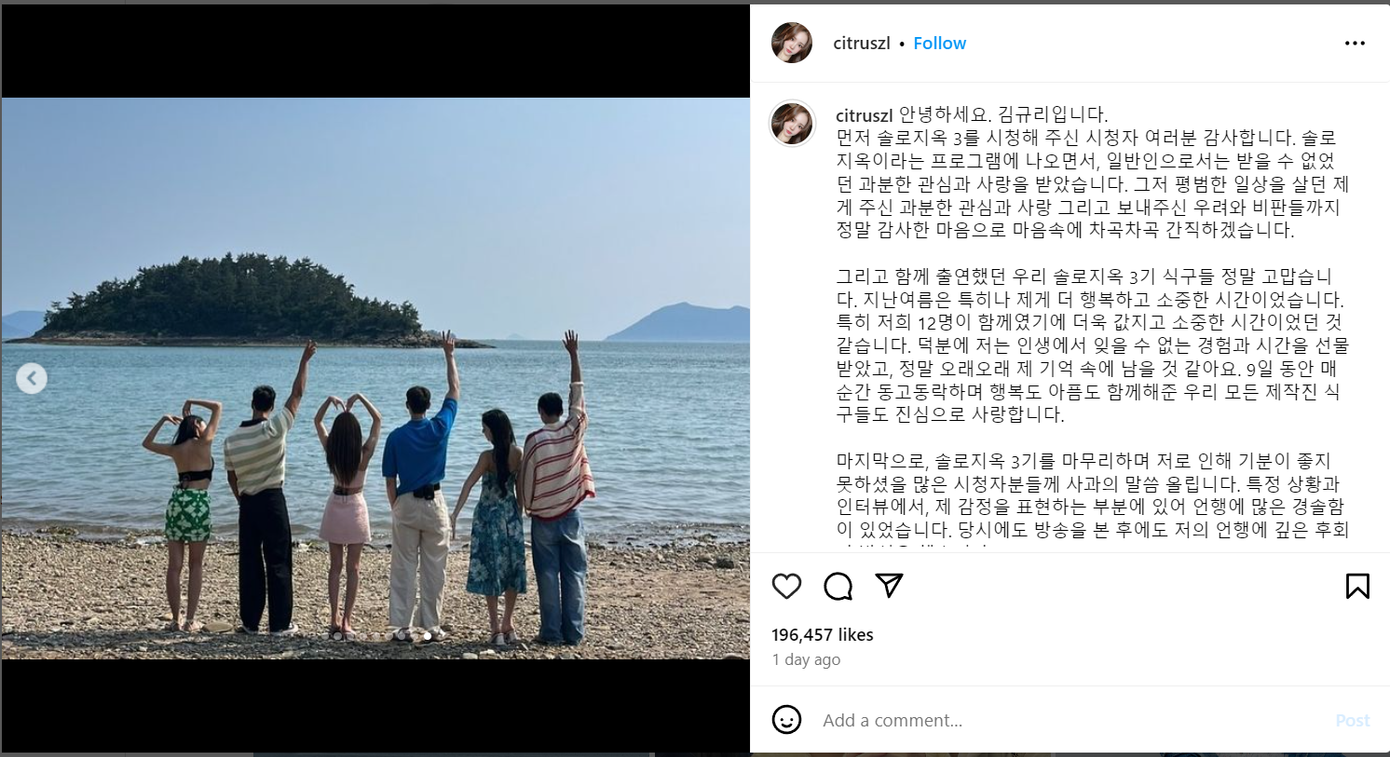This screenshot has height=757, width=1390.
Task: Open the citruszl username in post header
Action: 862,43
